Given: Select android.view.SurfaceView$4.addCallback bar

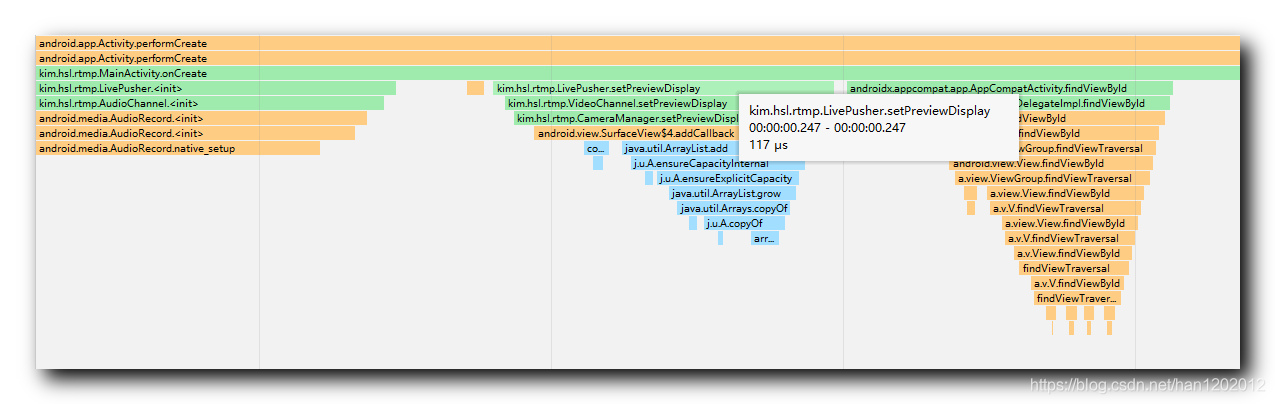Looking at the screenshot, I should (636, 133).
